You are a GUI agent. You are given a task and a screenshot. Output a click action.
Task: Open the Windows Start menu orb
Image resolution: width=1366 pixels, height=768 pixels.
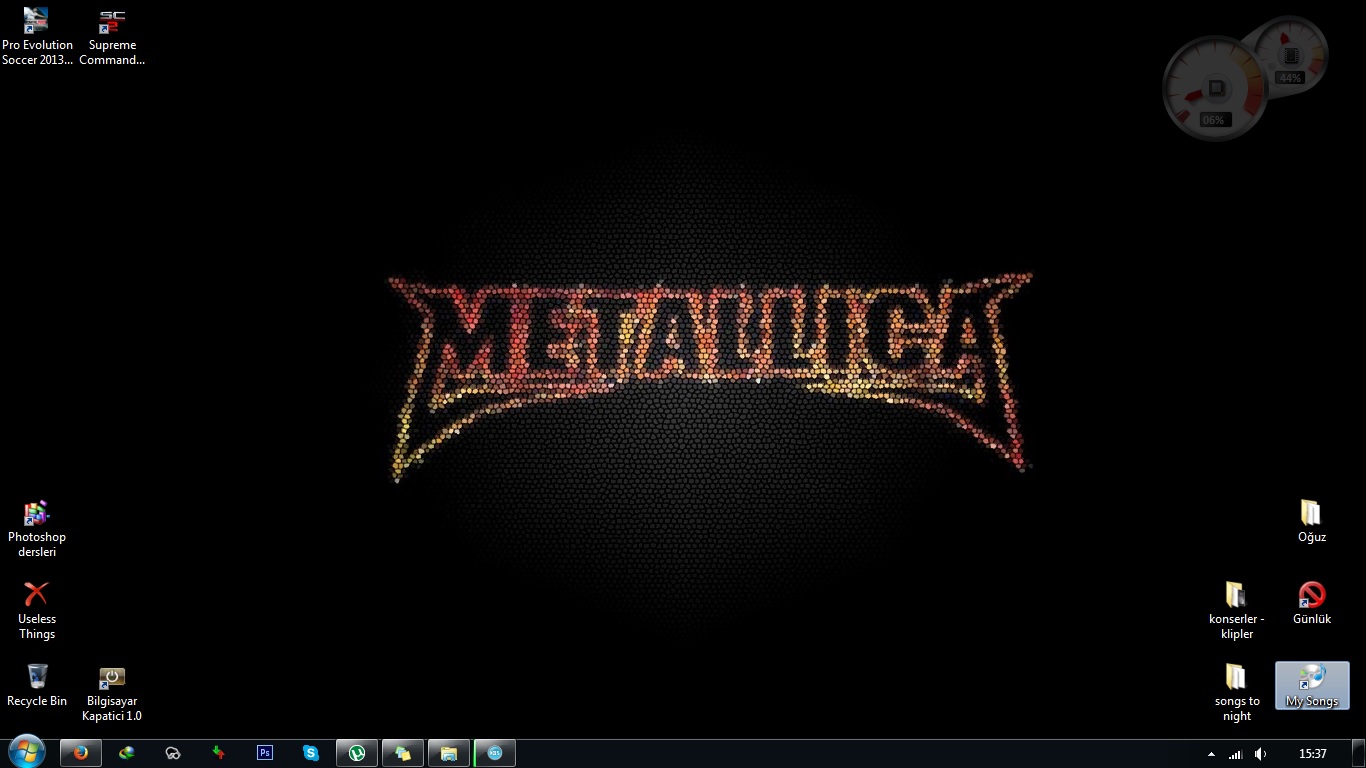point(27,753)
